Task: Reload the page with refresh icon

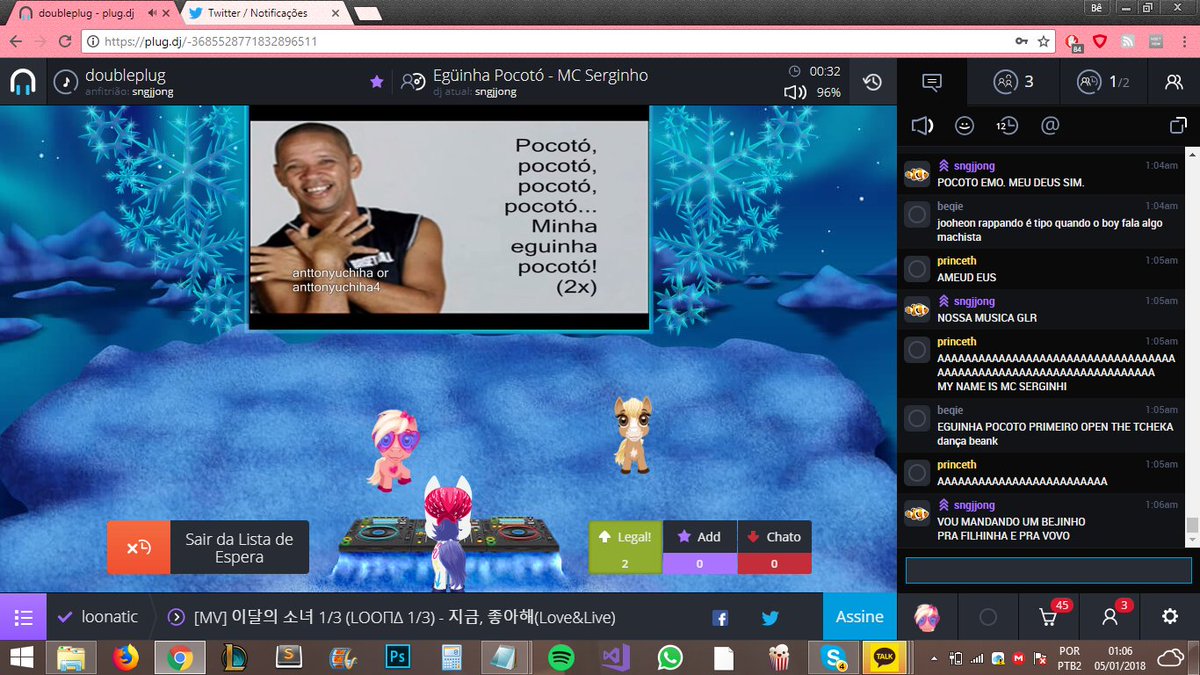Action: 65,41
